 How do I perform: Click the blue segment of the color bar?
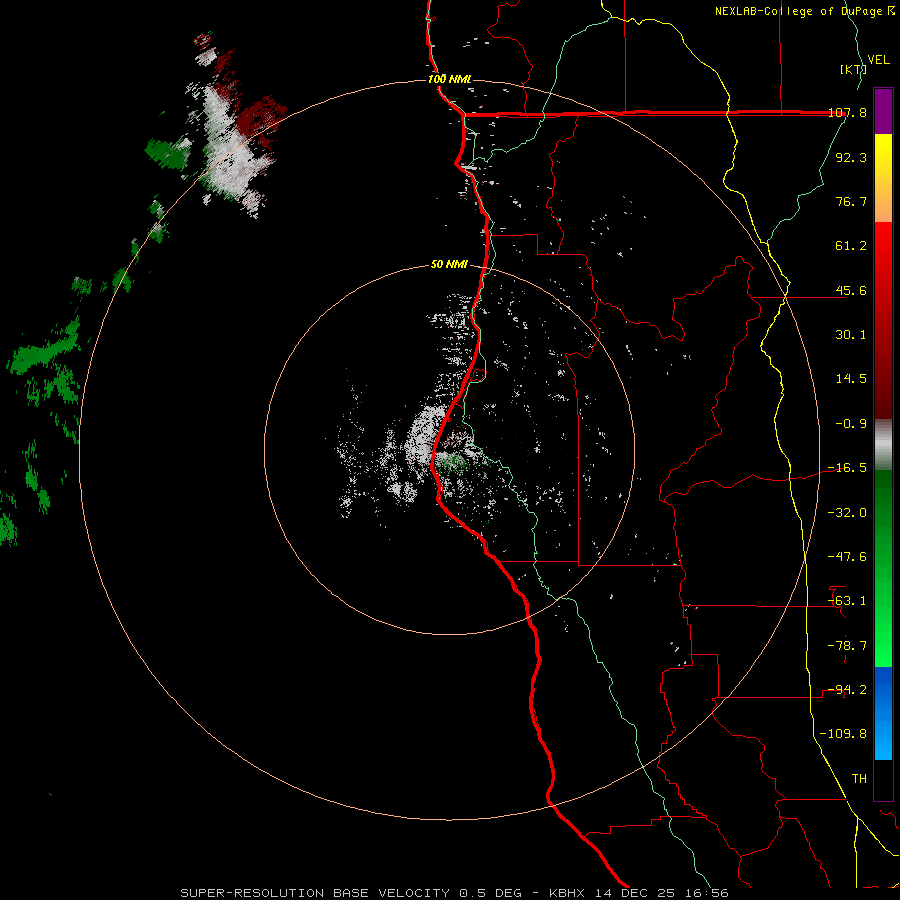pos(883,713)
